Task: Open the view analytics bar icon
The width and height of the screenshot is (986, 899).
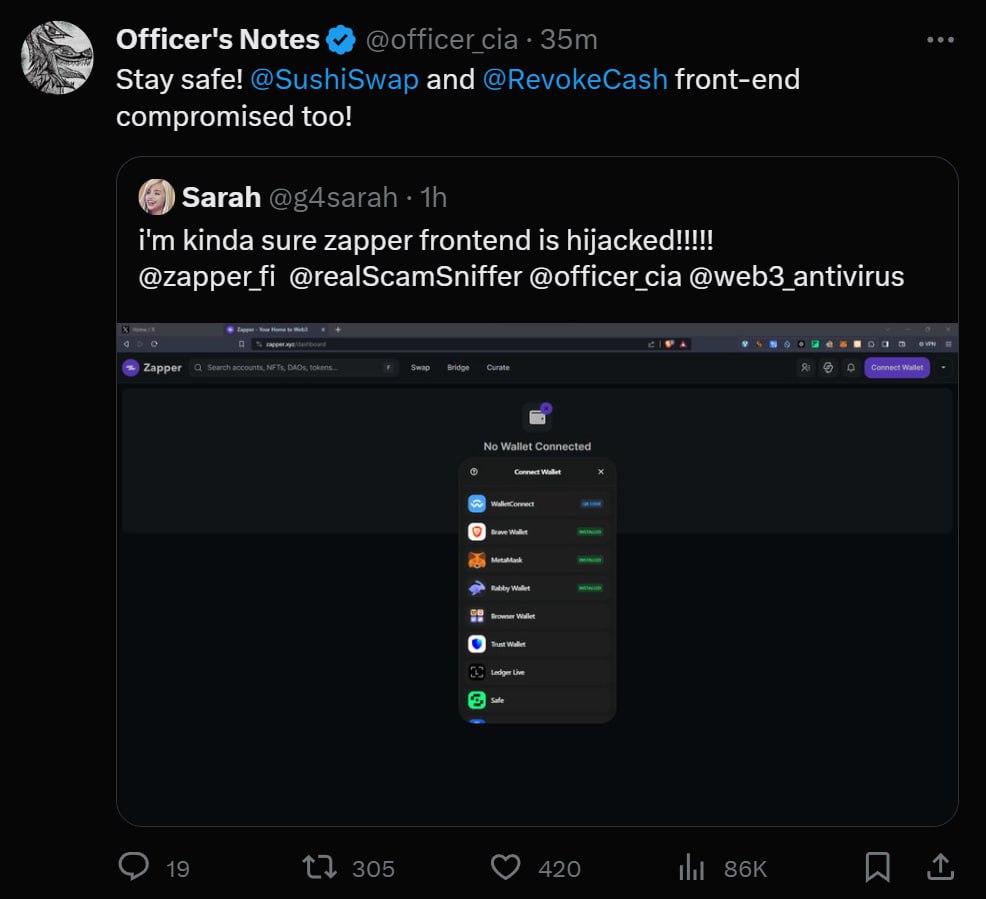Action: point(692,867)
